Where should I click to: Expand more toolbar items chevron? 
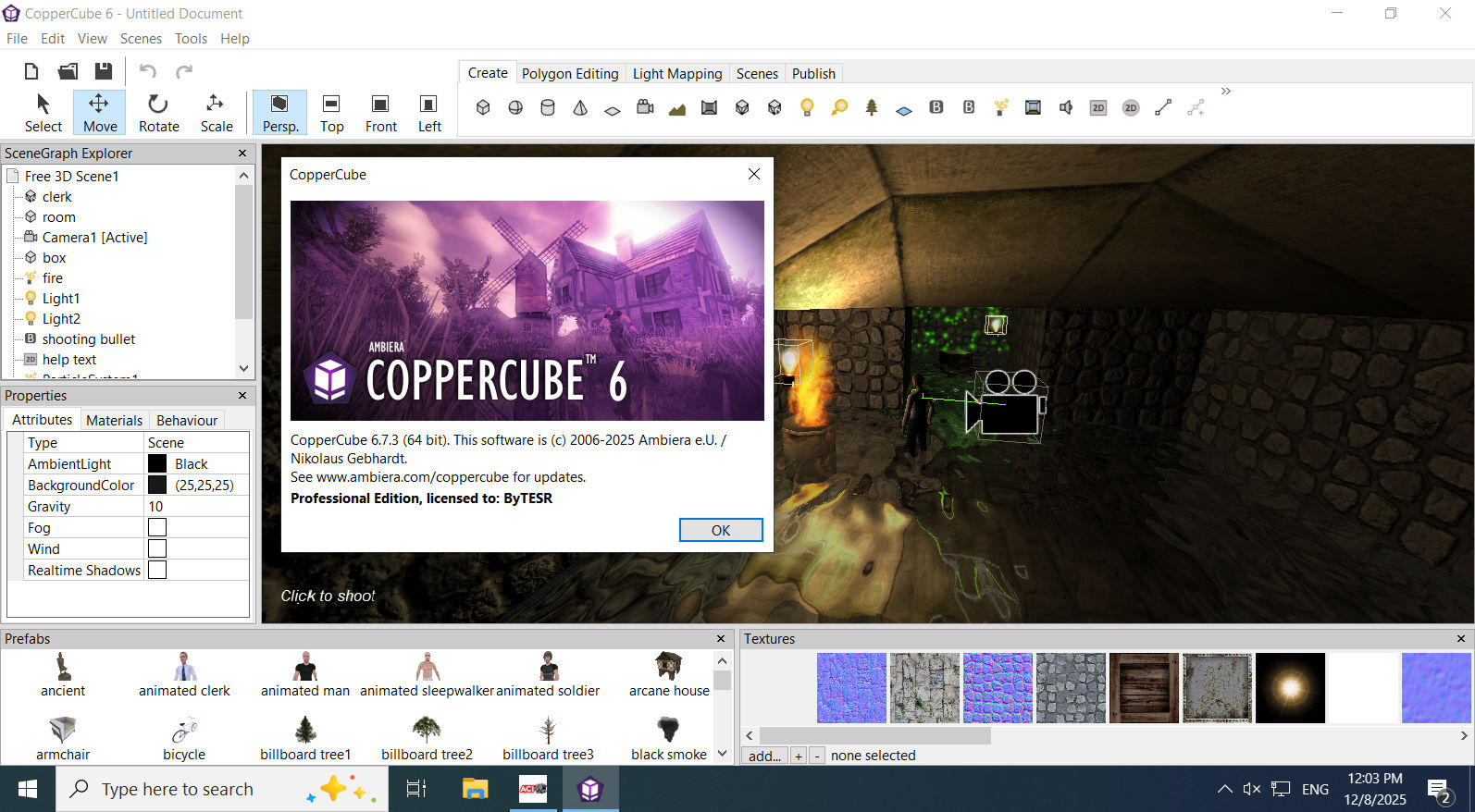tap(1226, 91)
